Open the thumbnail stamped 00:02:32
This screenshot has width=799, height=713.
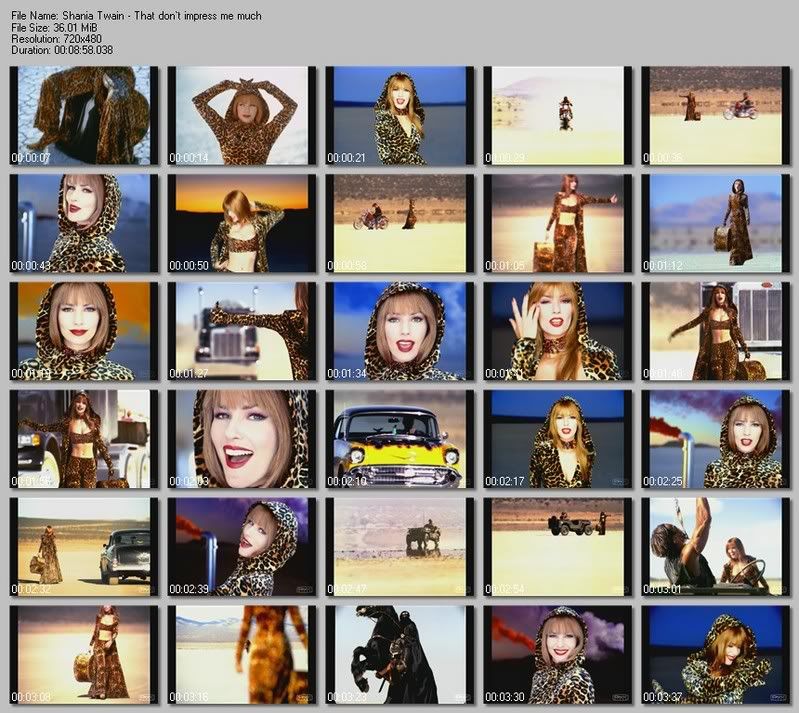pyautogui.click(x=84, y=547)
